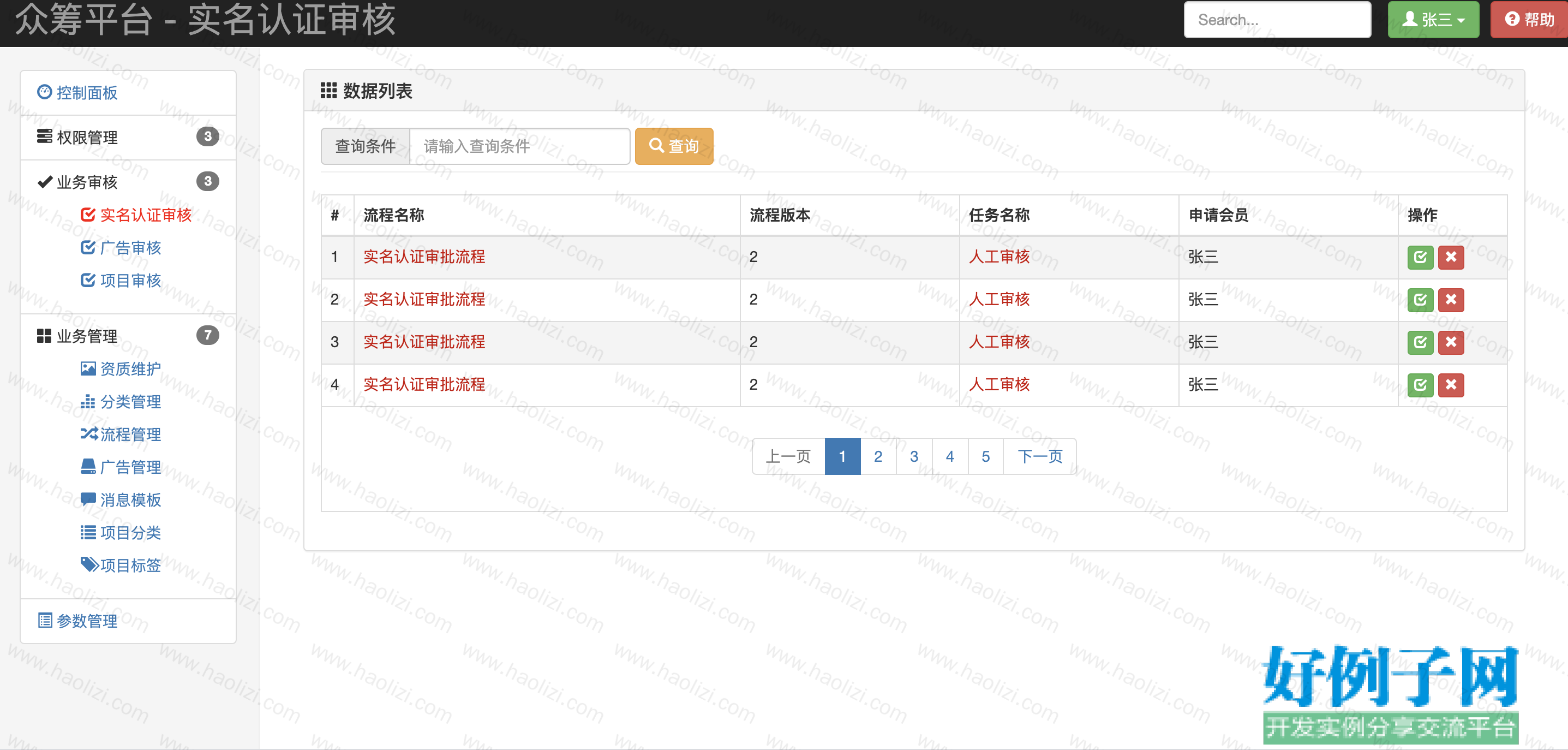Reject row 3 with red X icon

[1451, 342]
